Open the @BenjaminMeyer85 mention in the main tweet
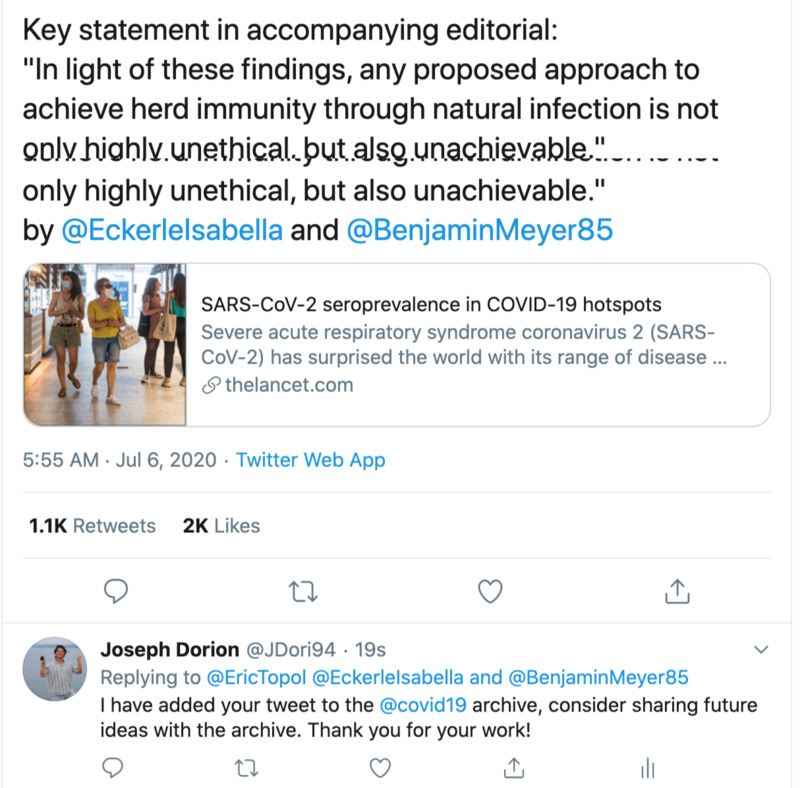Image resolution: width=800 pixels, height=788 pixels. pyautogui.click(x=479, y=231)
